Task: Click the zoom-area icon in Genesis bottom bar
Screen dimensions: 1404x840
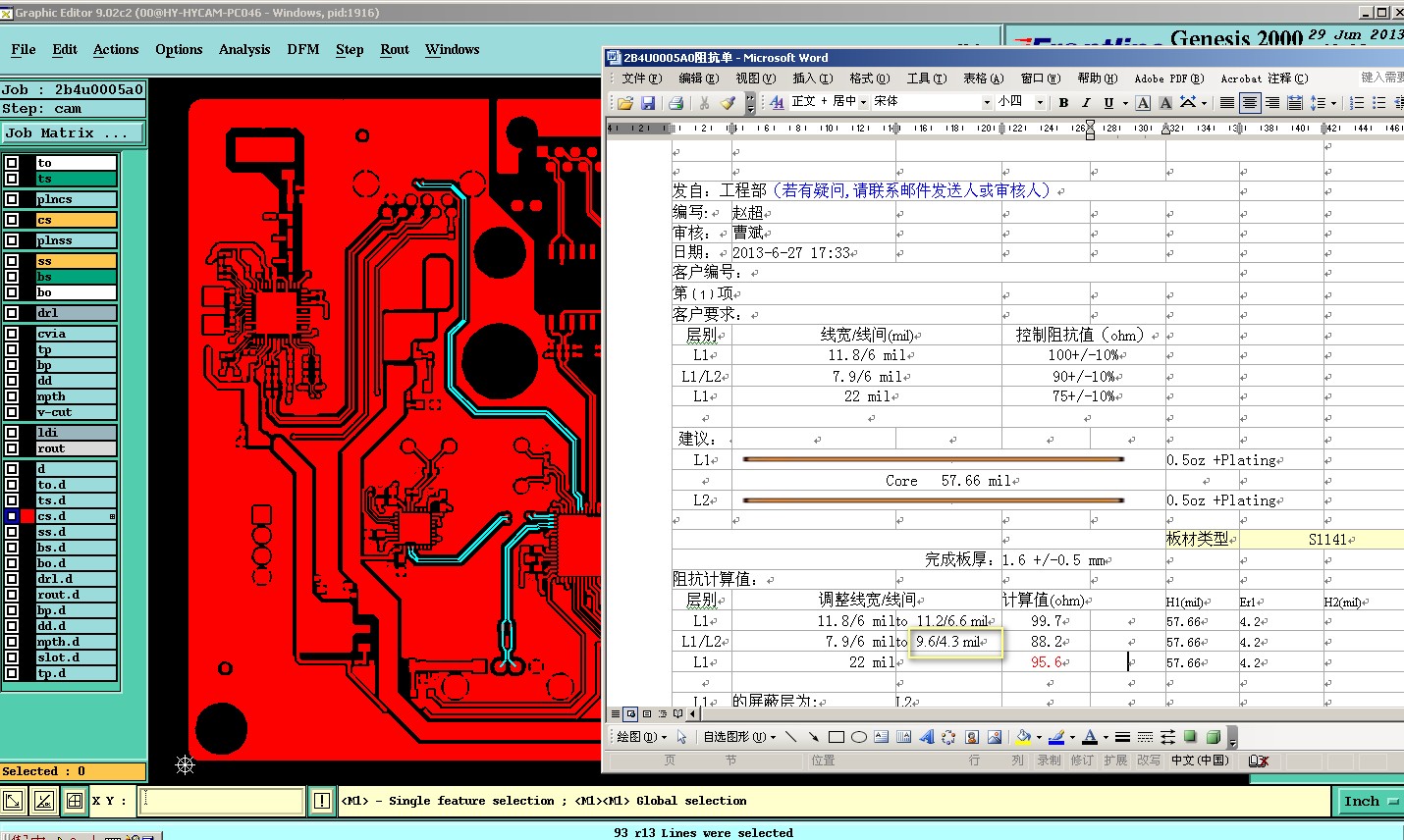Action: point(14,801)
